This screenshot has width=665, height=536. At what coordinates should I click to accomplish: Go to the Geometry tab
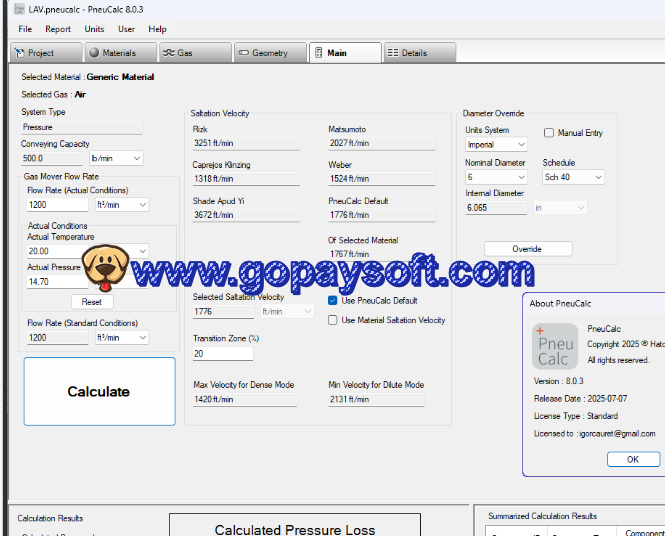coord(262,53)
